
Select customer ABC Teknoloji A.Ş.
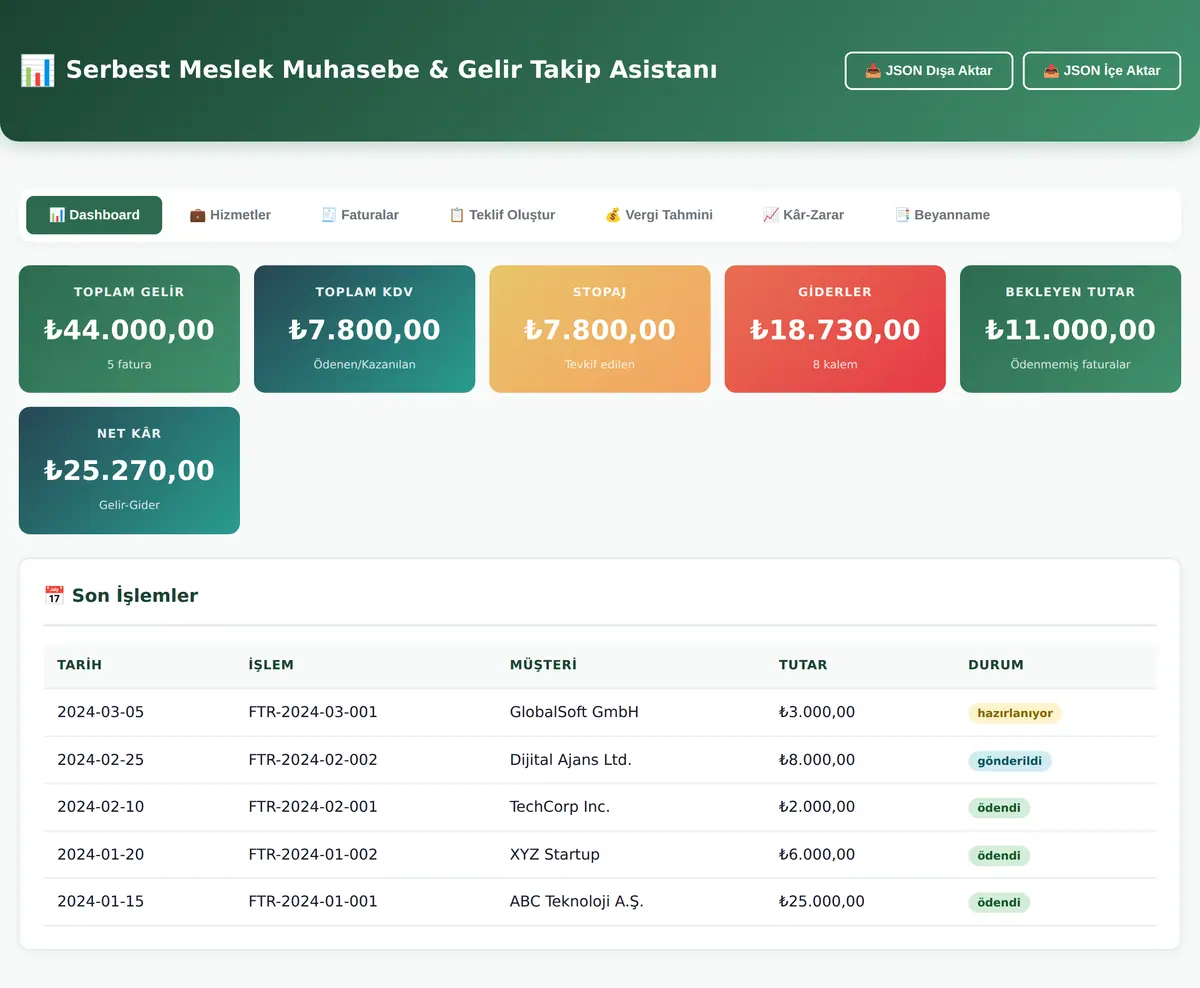click(577, 902)
